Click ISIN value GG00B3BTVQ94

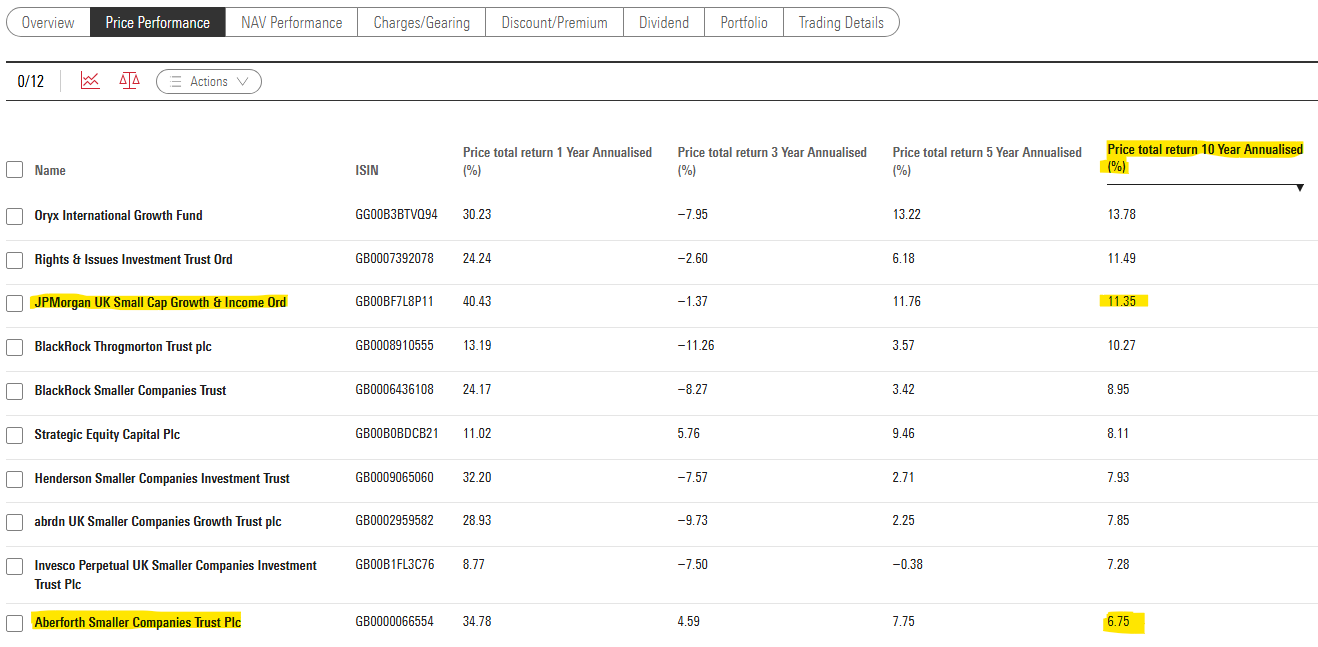point(396,215)
